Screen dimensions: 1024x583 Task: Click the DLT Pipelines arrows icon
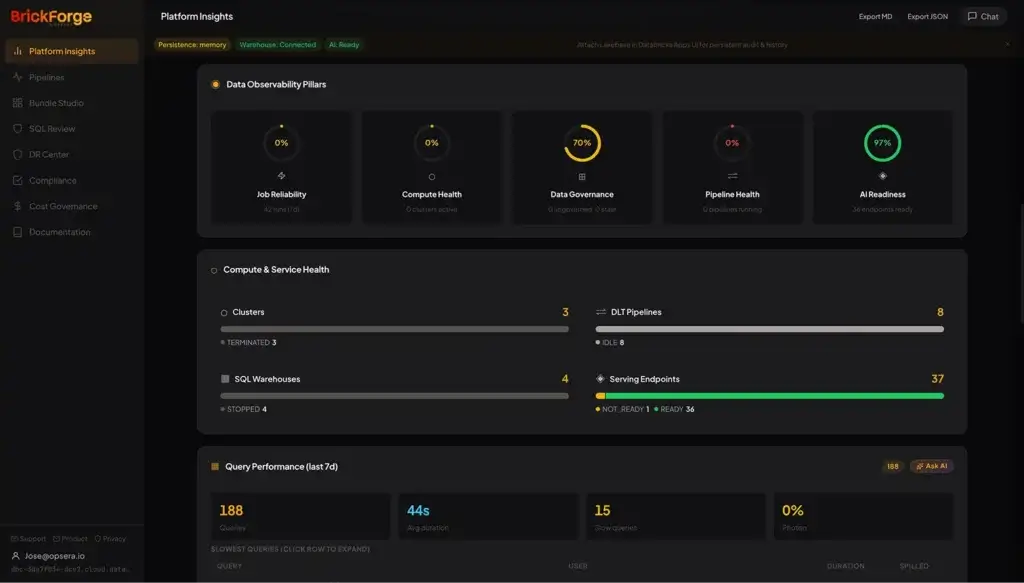point(601,312)
